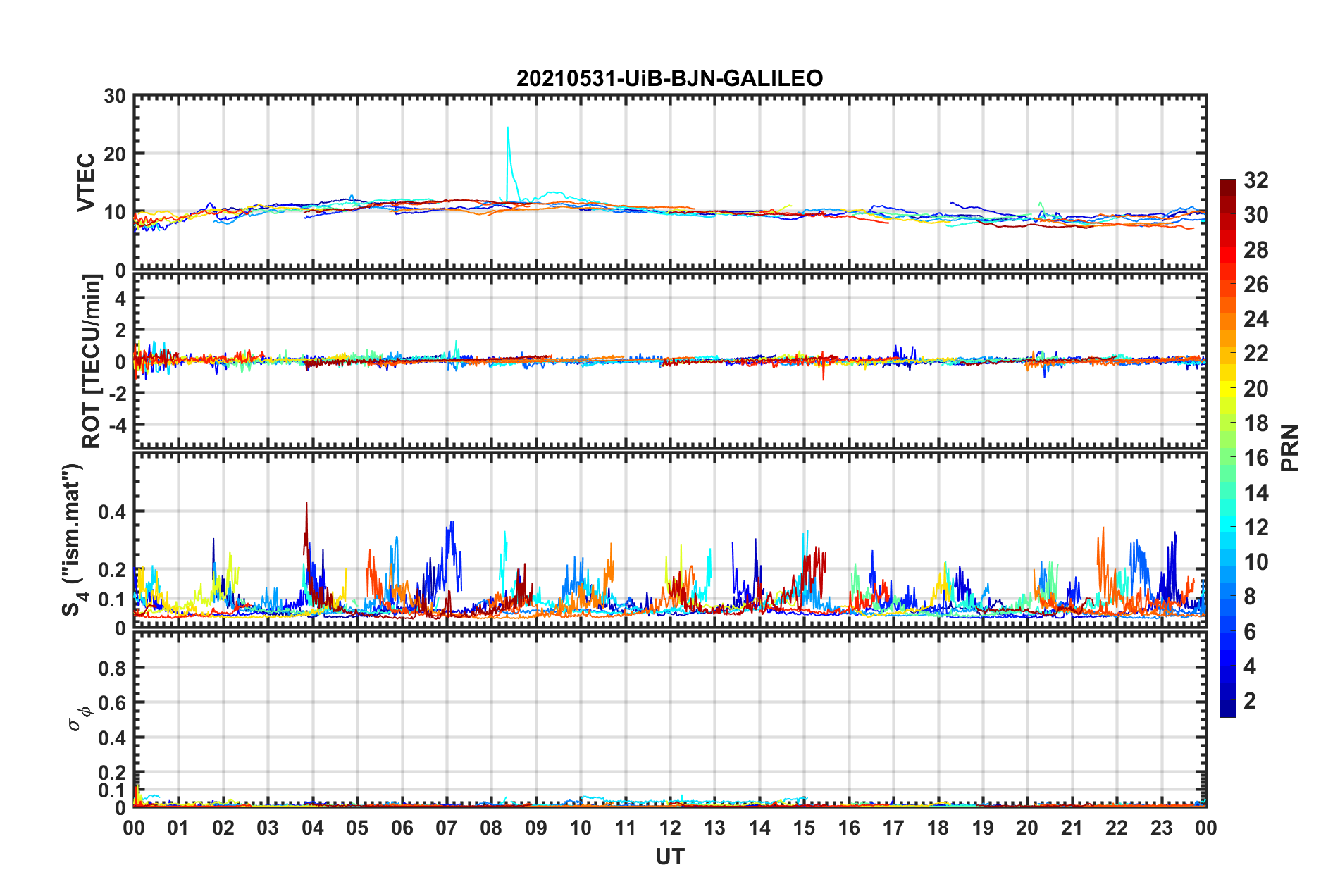Click the 08 hour tick on the UT axis
The width and height of the screenshot is (1340, 896).
(491, 828)
